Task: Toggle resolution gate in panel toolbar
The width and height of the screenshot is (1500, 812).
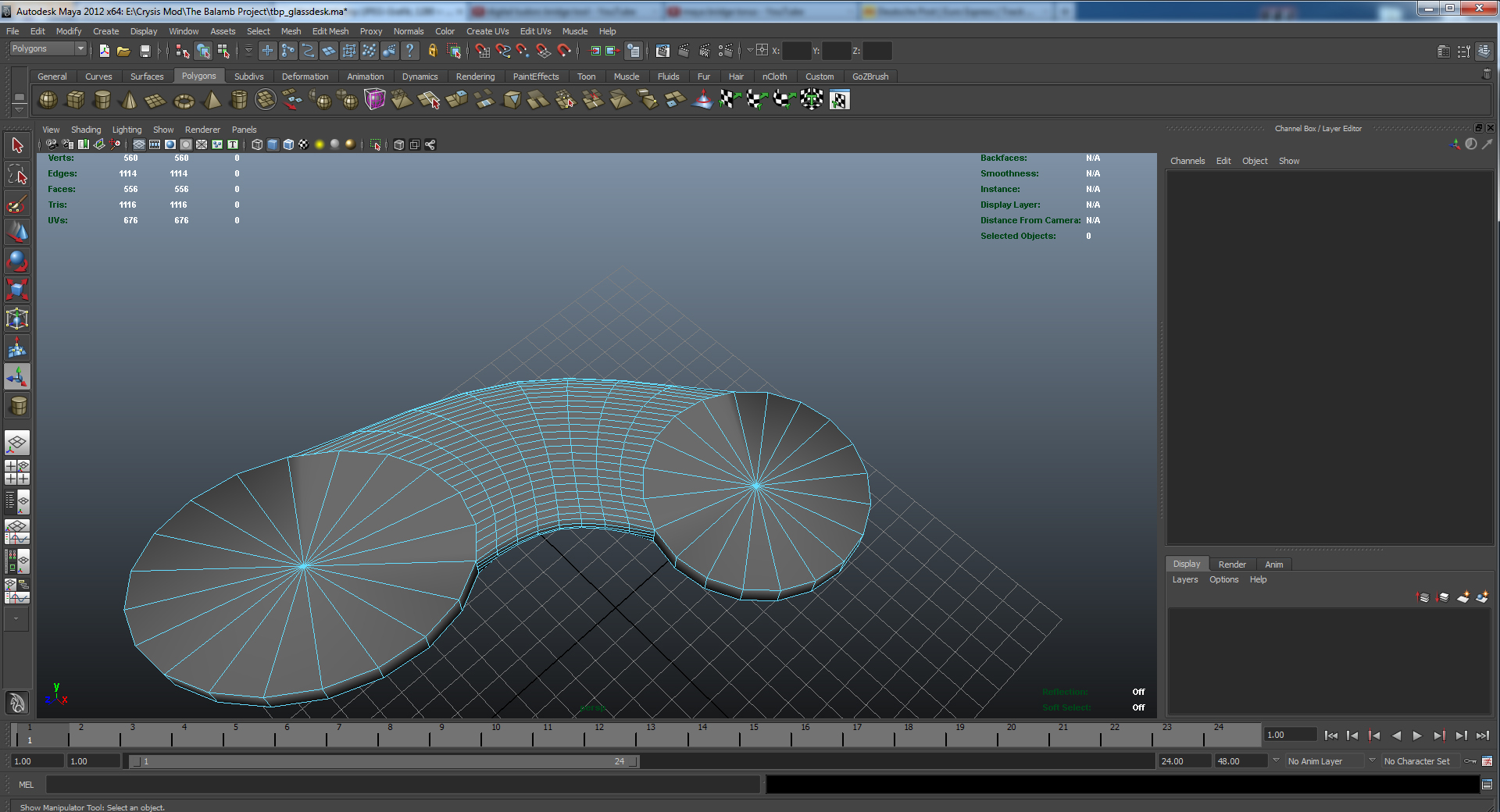Action: coord(170,144)
